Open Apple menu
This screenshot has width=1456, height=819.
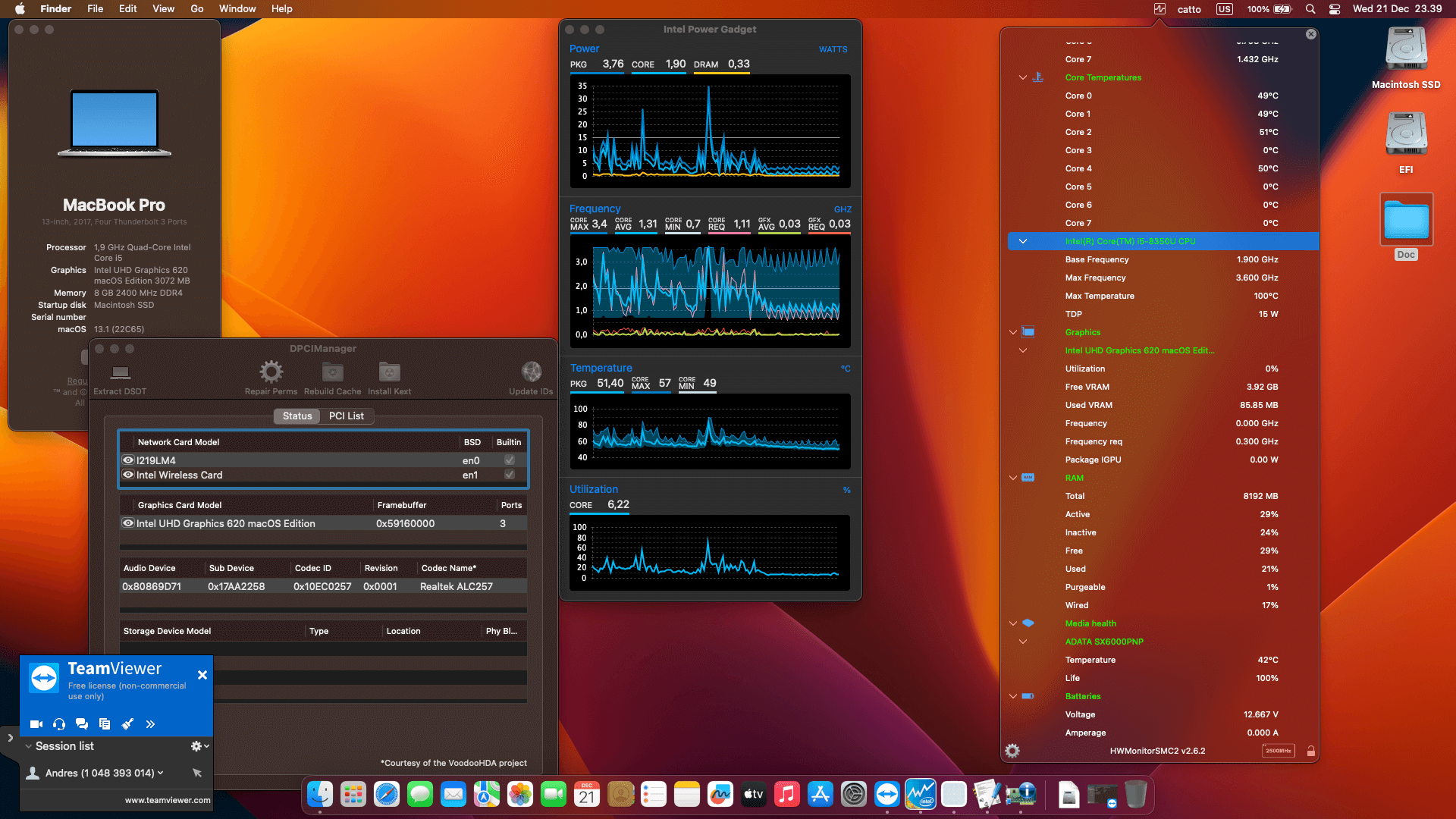point(20,9)
